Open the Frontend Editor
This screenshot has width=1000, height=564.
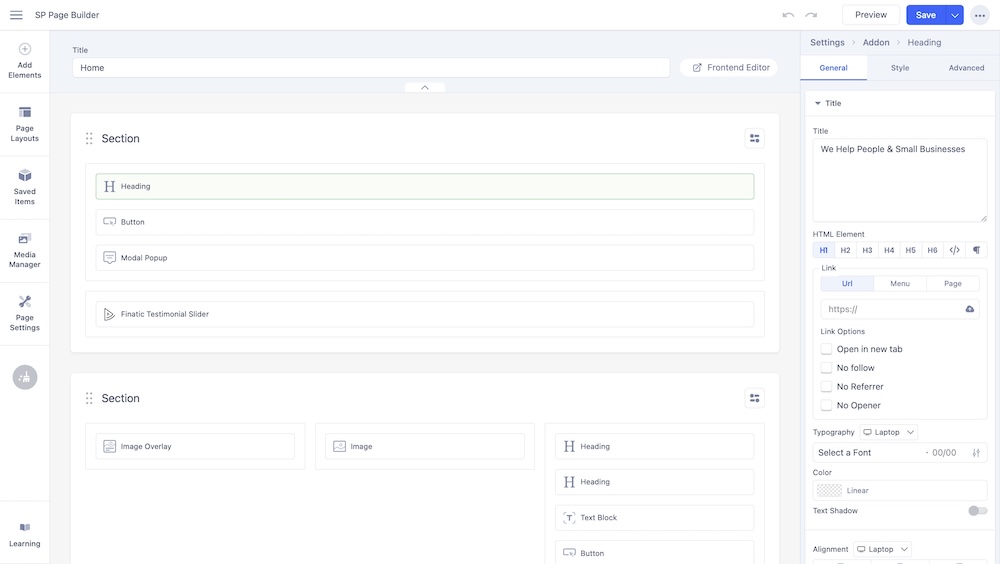[729, 67]
